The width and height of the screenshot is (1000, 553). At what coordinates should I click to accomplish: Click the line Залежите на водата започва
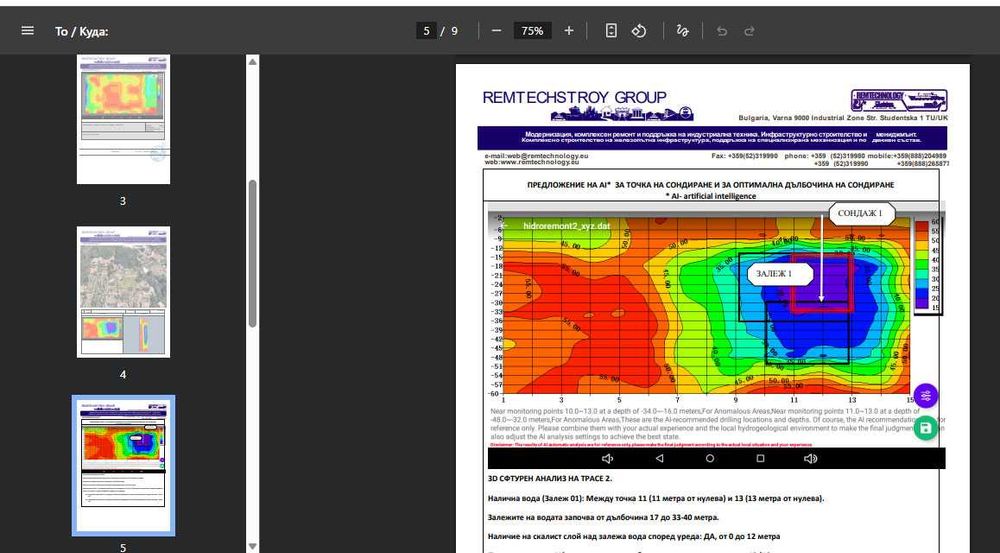pyautogui.click(x=603, y=517)
